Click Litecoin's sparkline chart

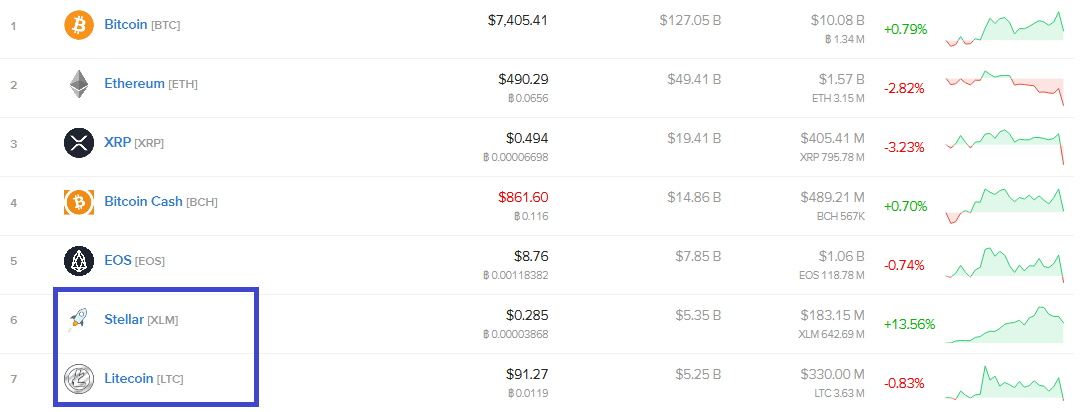(x=1005, y=382)
